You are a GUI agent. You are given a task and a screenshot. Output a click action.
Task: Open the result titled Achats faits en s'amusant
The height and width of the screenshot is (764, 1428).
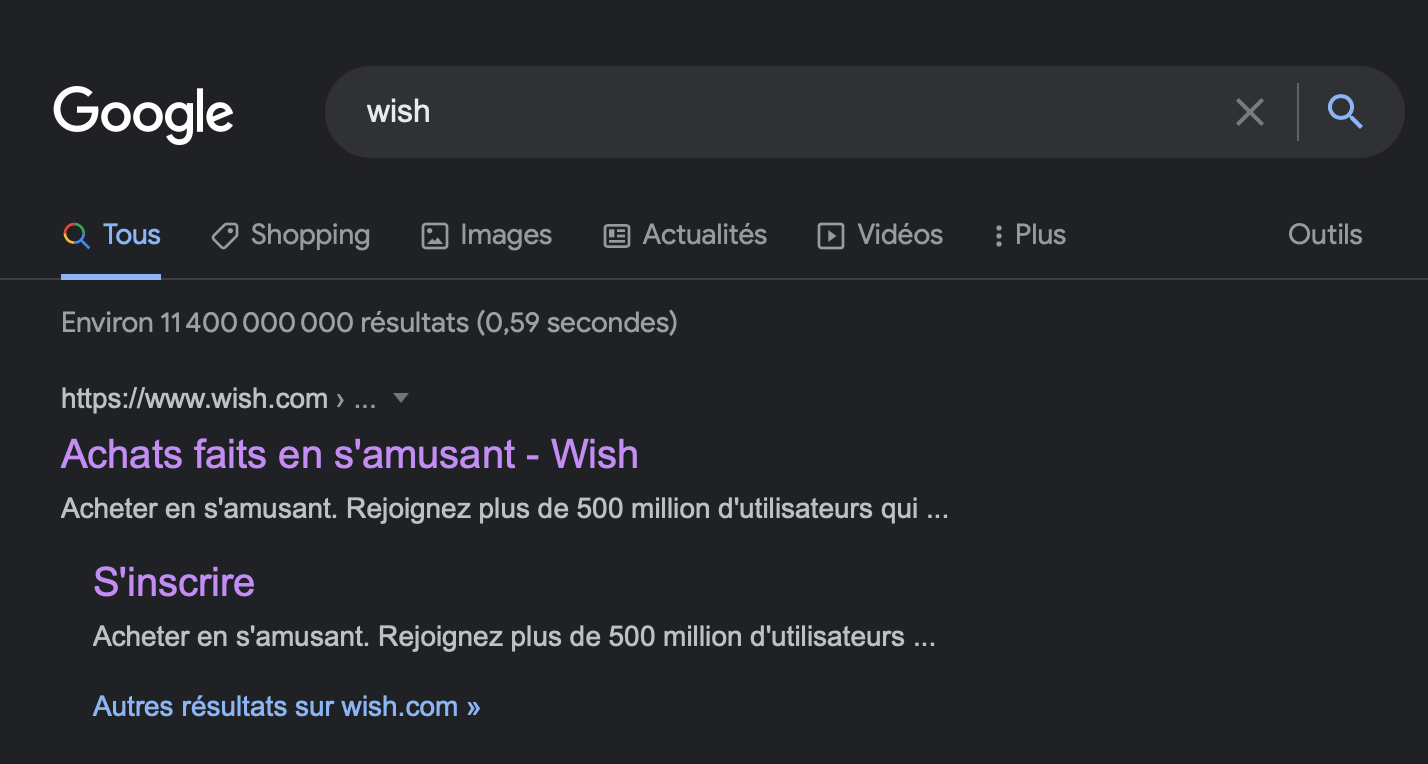(x=349, y=454)
